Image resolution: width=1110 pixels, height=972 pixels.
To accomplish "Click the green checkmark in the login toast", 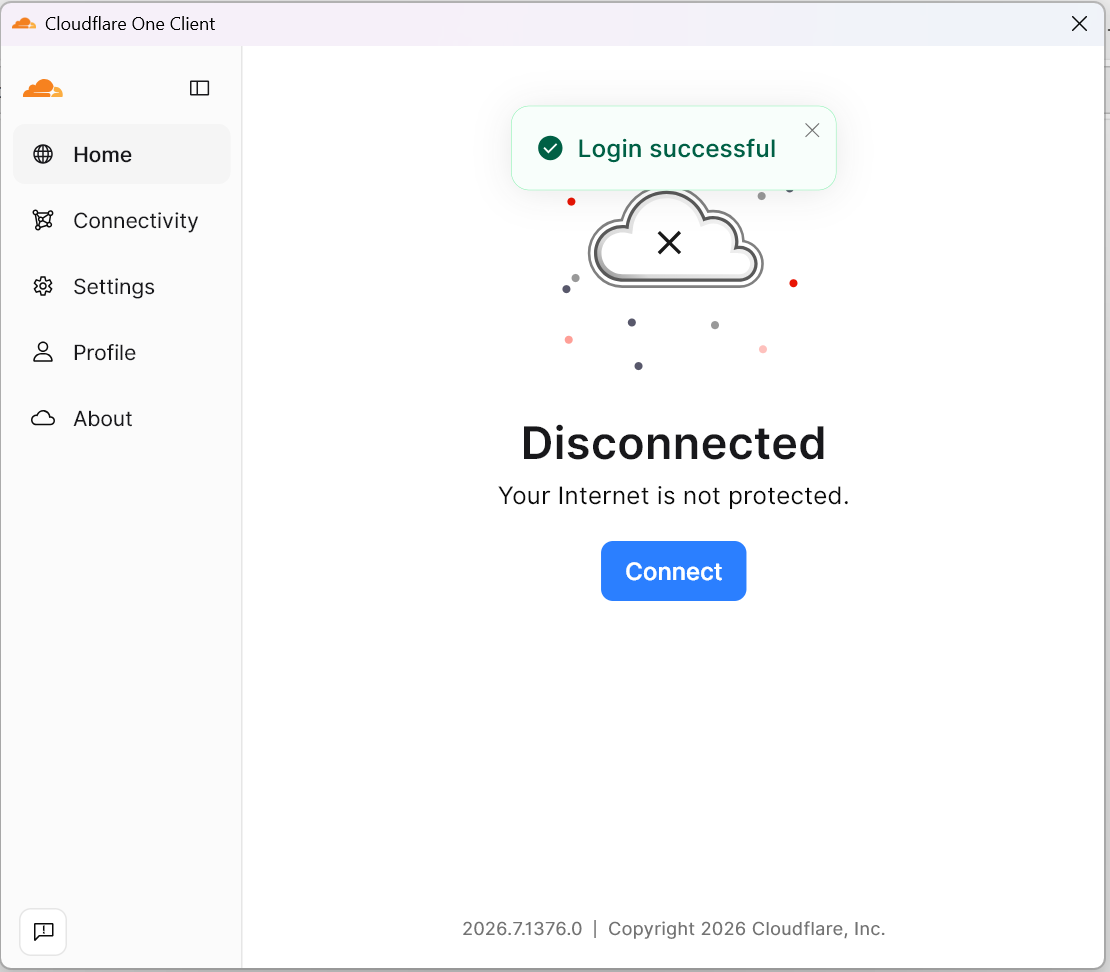I will click(x=550, y=149).
